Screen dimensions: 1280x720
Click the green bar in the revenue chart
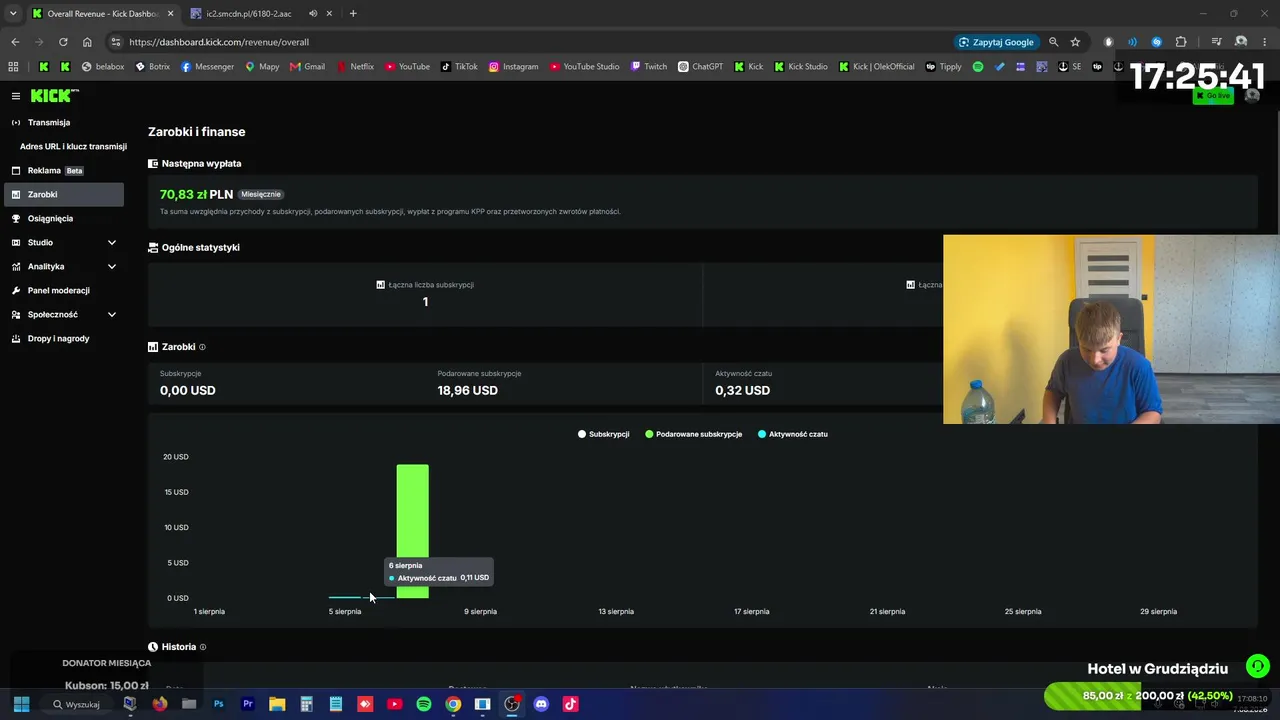point(412,531)
